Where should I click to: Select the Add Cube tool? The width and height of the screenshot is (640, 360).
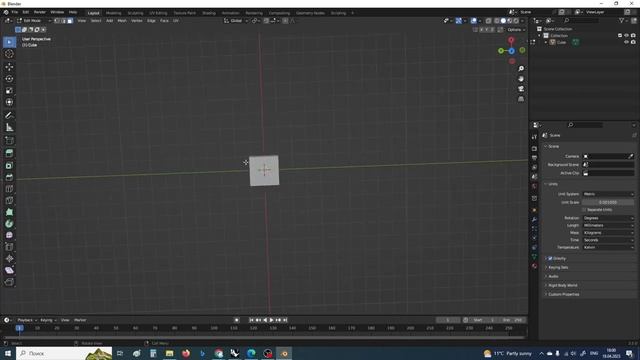[9, 141]
